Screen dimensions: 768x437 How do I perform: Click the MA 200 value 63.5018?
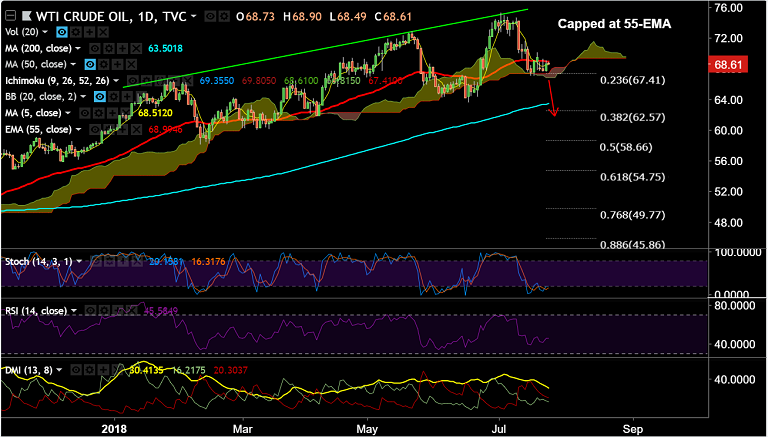(166, 49)
